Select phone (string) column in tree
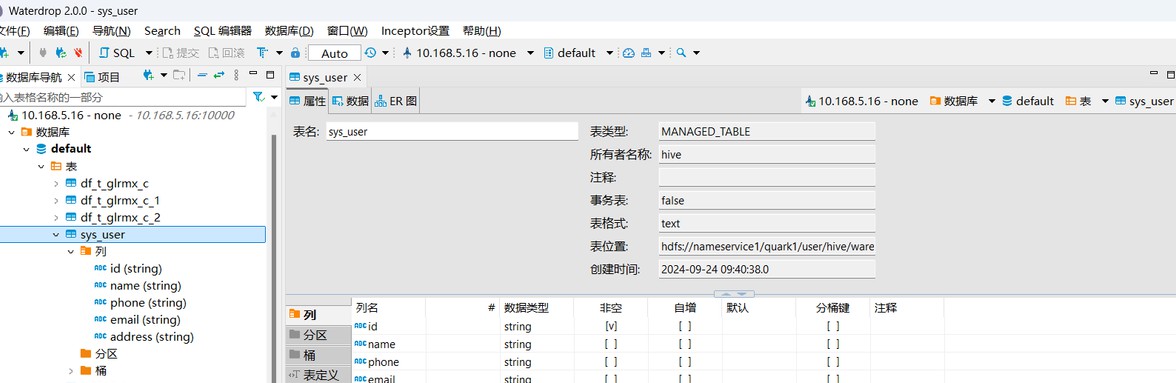The image size is (1176, 383). click(148, 303)
